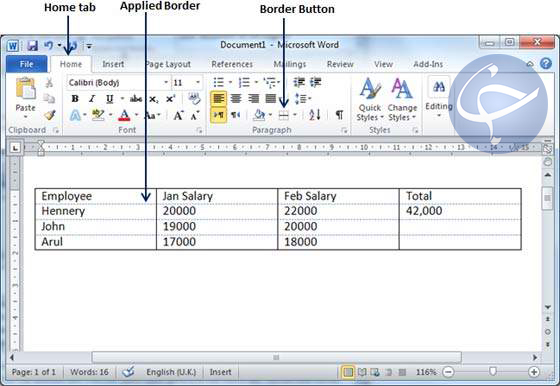Click the Grow Font icon
The image size is (560, 386).
[x=178, y=115]
